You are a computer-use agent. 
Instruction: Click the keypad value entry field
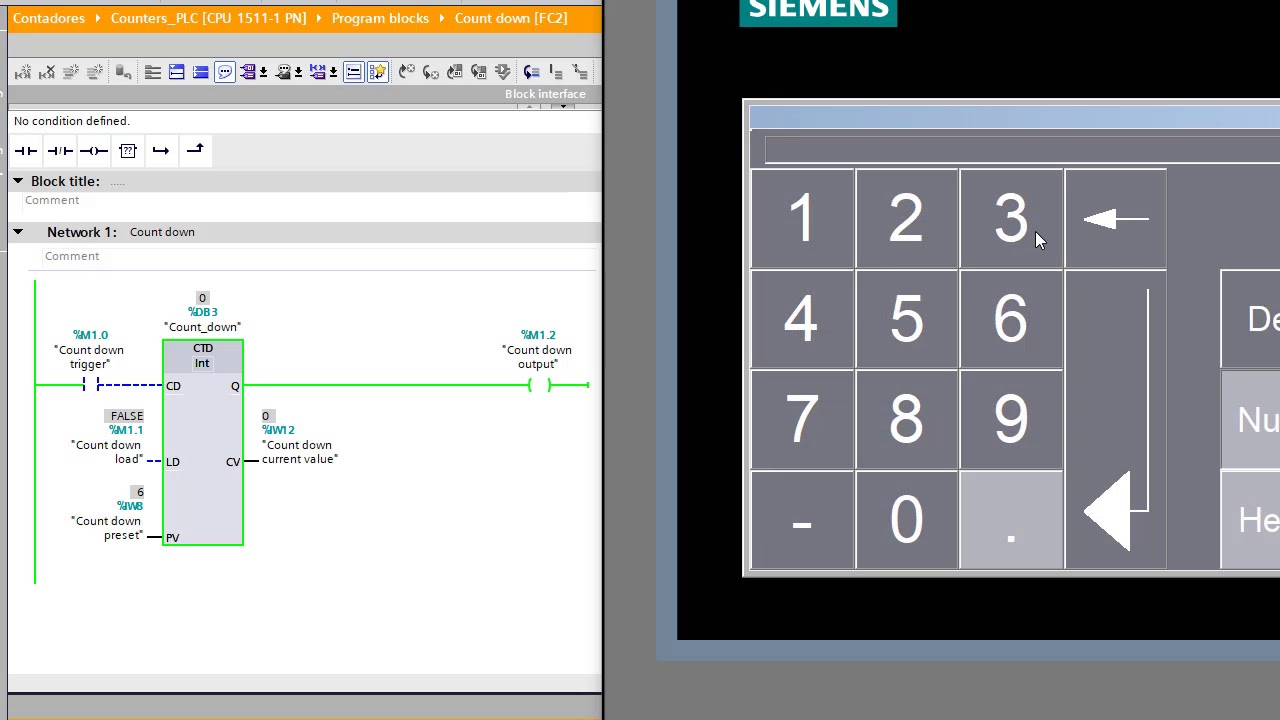tap(1022, 150)
